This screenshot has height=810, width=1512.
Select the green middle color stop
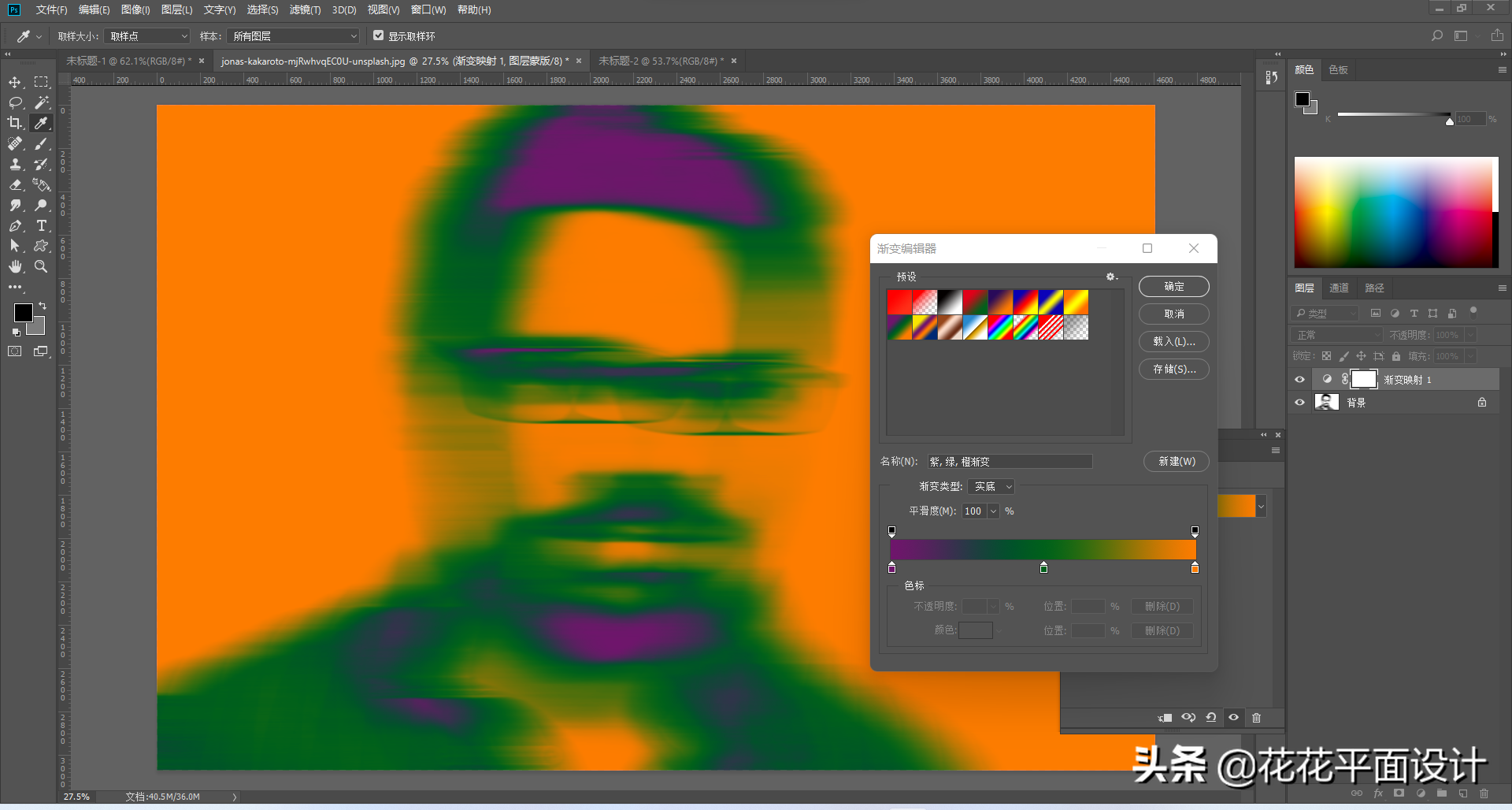point(1043,567)
